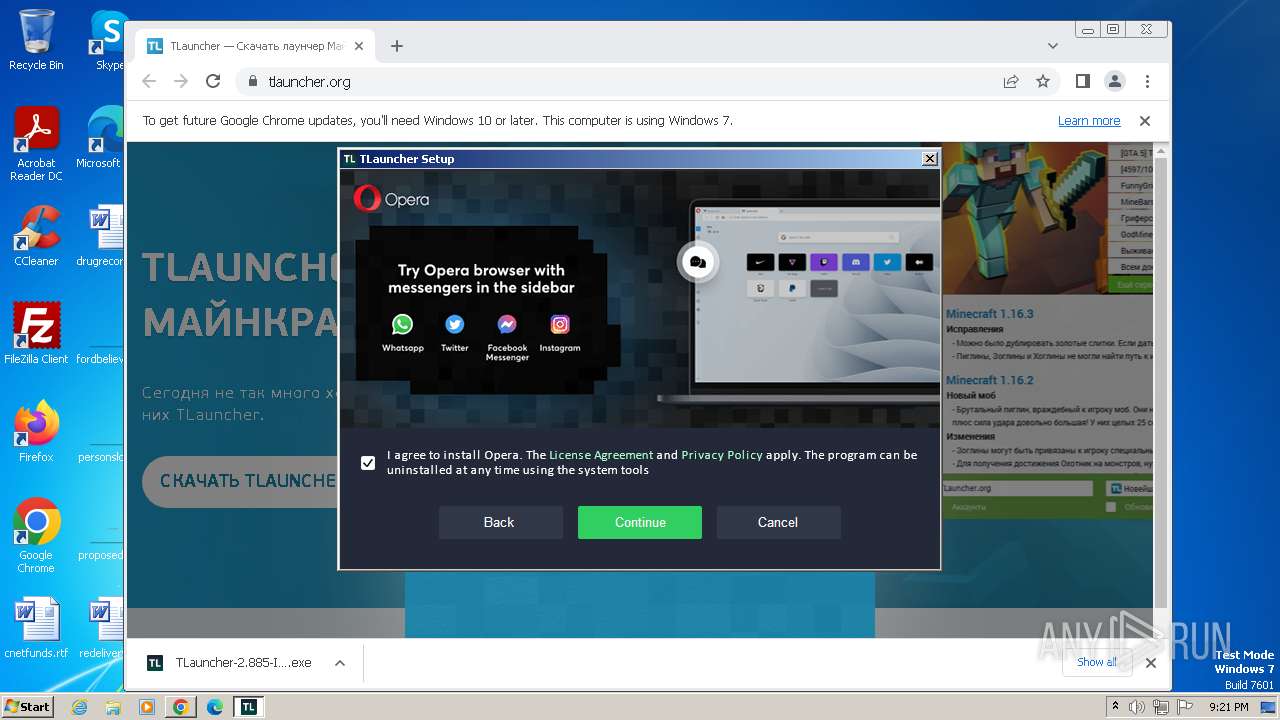Open Chrome's side panel icon
Image resolution: width=1280 pixels, height=720 pixels.
point(1083,81)
